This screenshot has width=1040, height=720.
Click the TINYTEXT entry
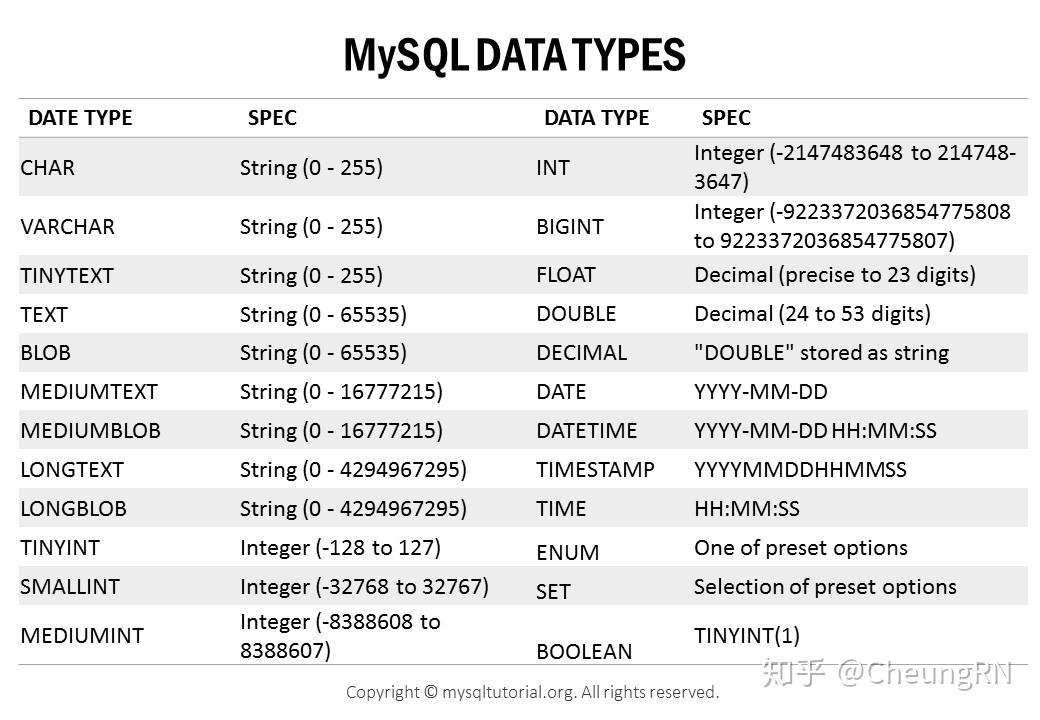click(x=67, y=276)
